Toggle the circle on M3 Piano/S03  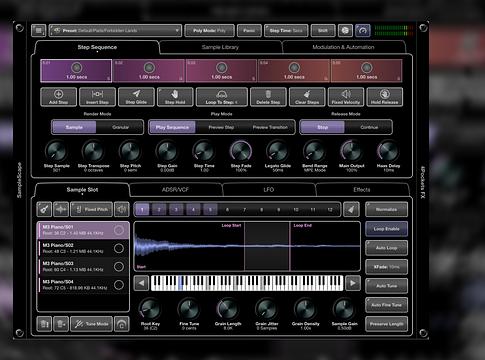(119, 267)
